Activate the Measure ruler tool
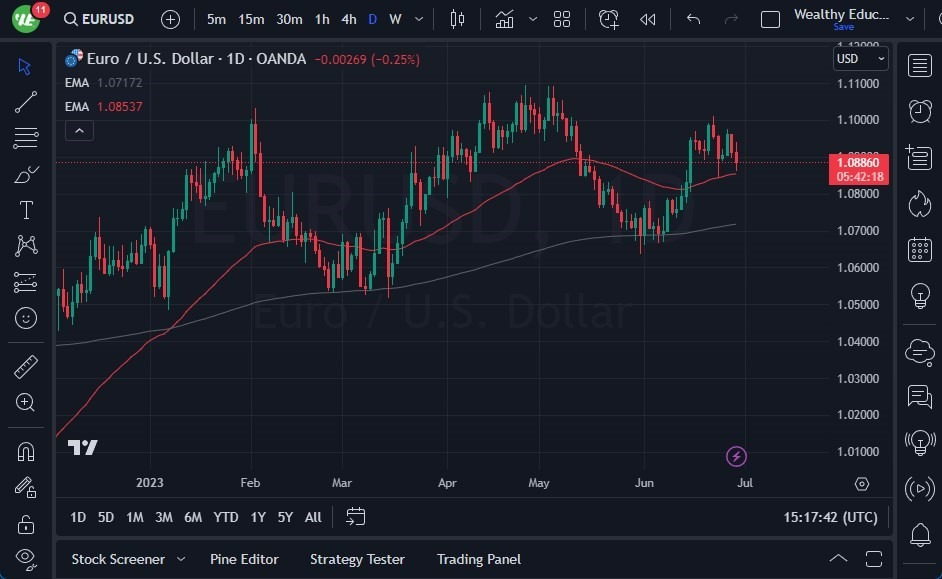Image resolution: width=942 pixels, height=579 pixels. (x=25, y=367)
